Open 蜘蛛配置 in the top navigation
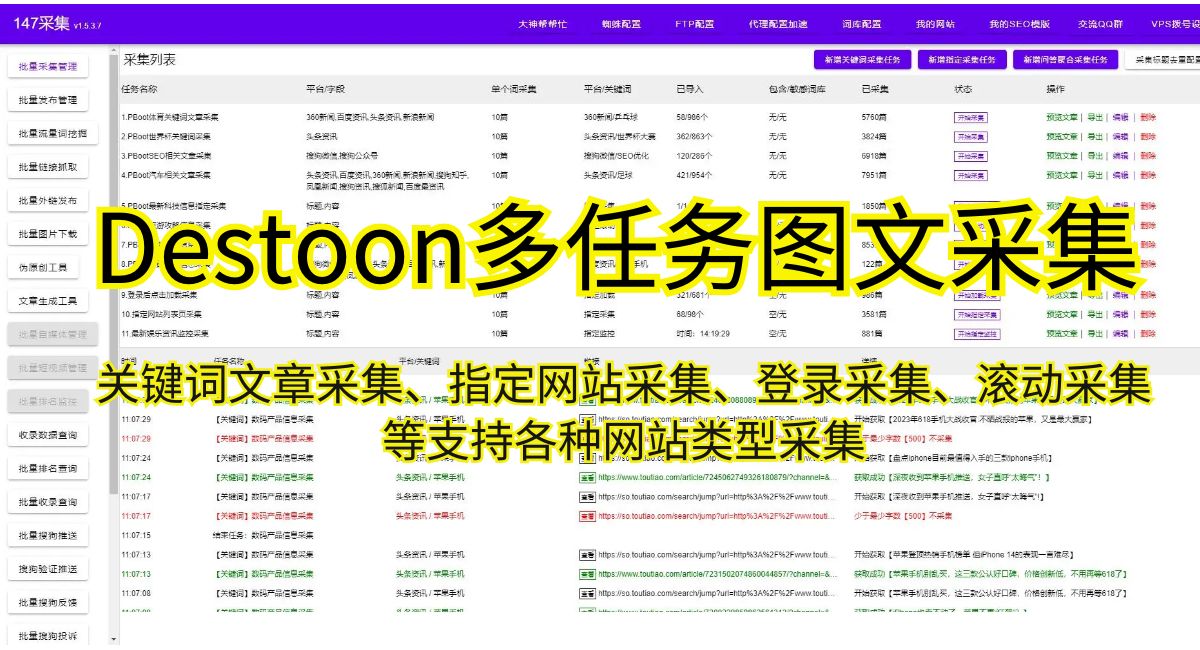Screen dimensions: 1200x650 pos(621,23)
